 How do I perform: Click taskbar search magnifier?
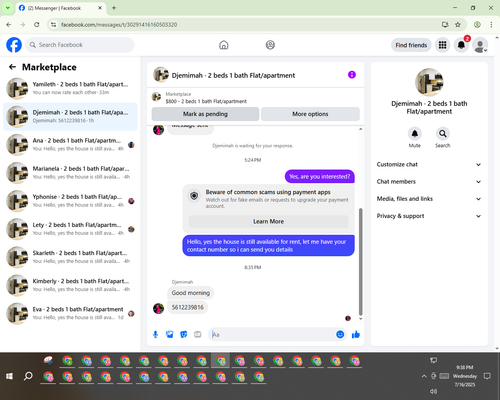[x=28, y=376]
